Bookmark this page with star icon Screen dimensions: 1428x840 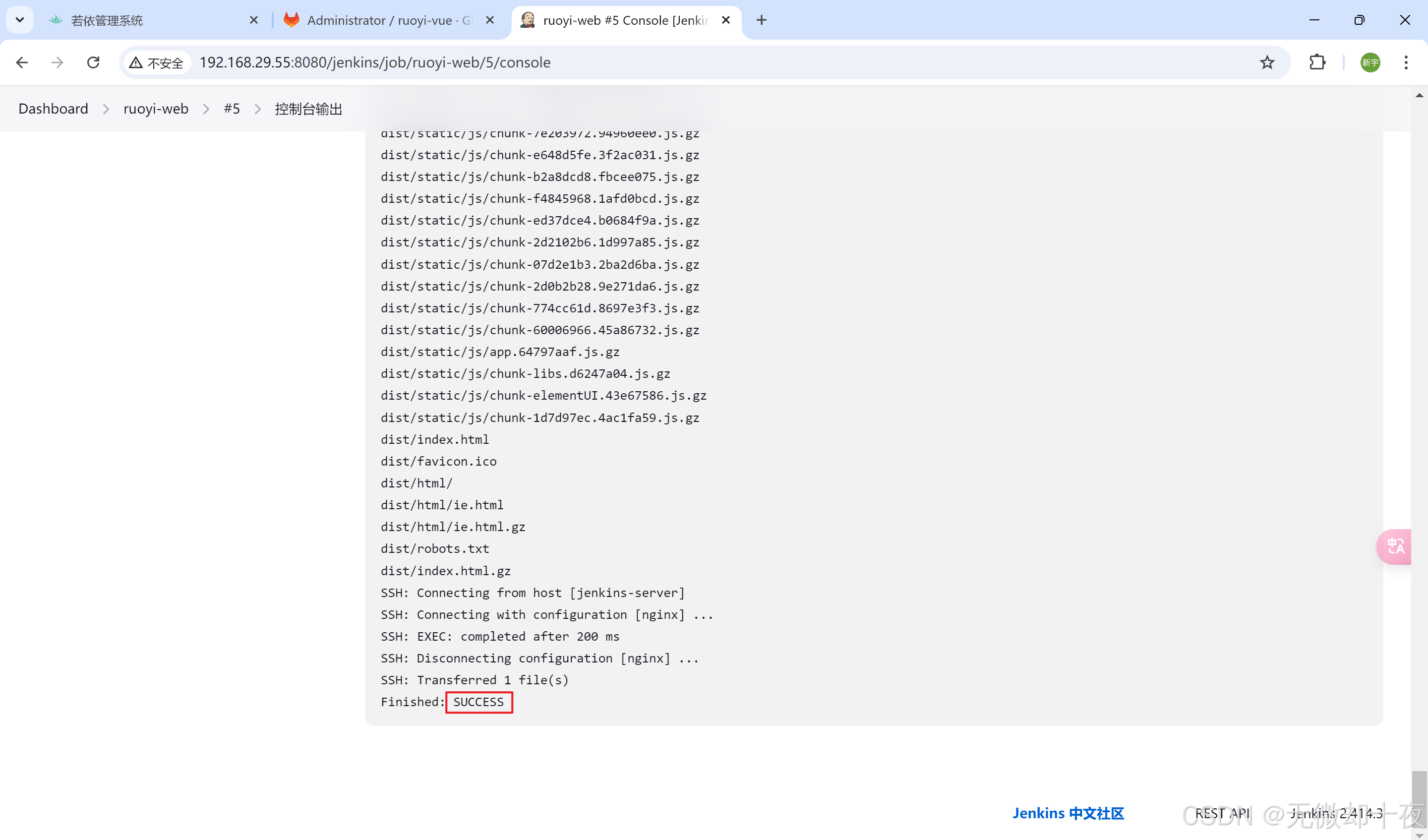[x=1267, y=62]
